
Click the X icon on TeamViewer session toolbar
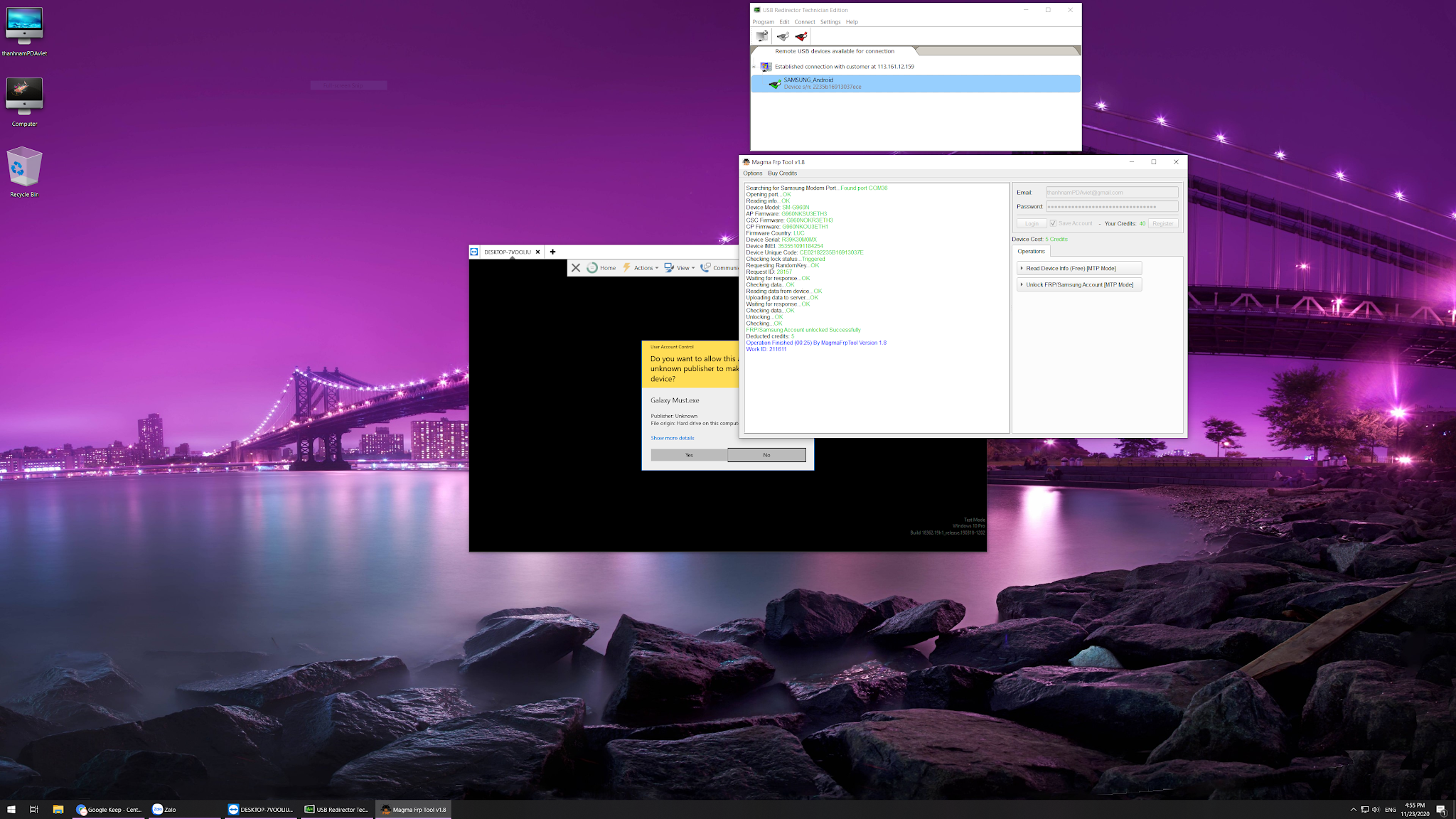point(576,268)
